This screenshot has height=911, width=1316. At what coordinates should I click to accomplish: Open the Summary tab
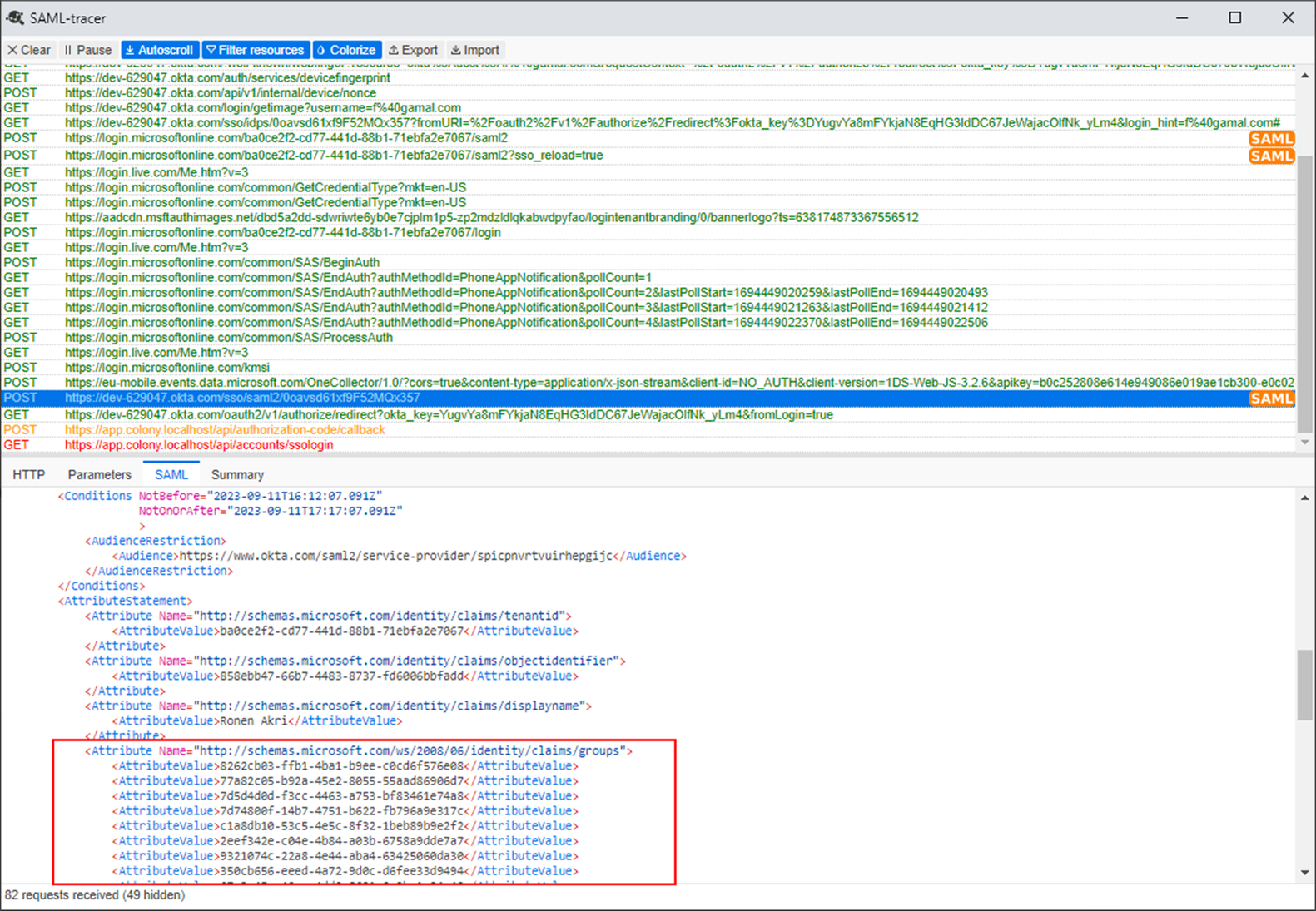(237, 474)
